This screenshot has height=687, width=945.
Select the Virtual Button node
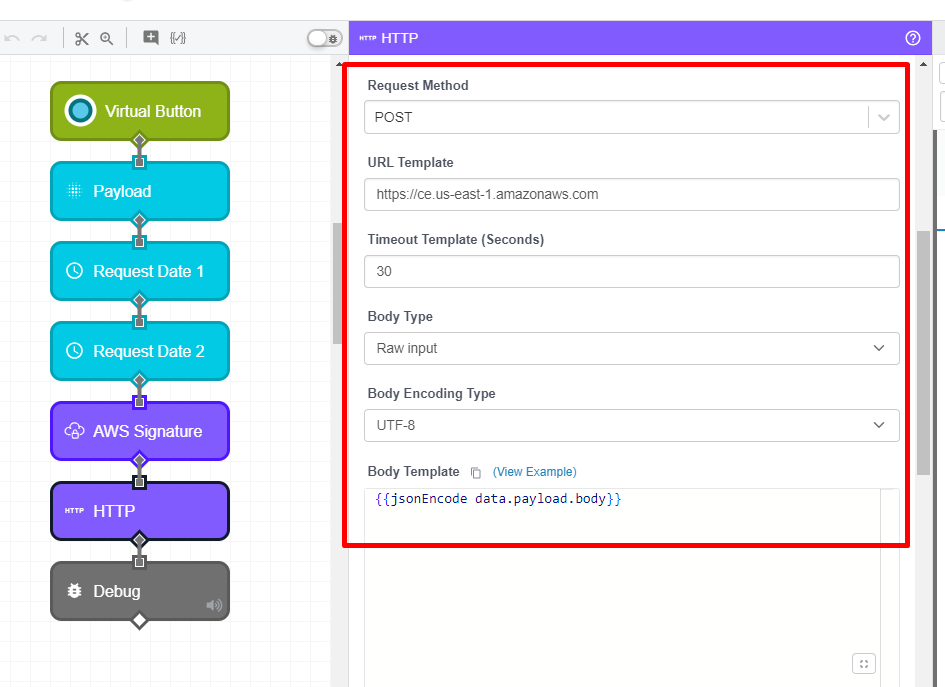pos(140,111)
